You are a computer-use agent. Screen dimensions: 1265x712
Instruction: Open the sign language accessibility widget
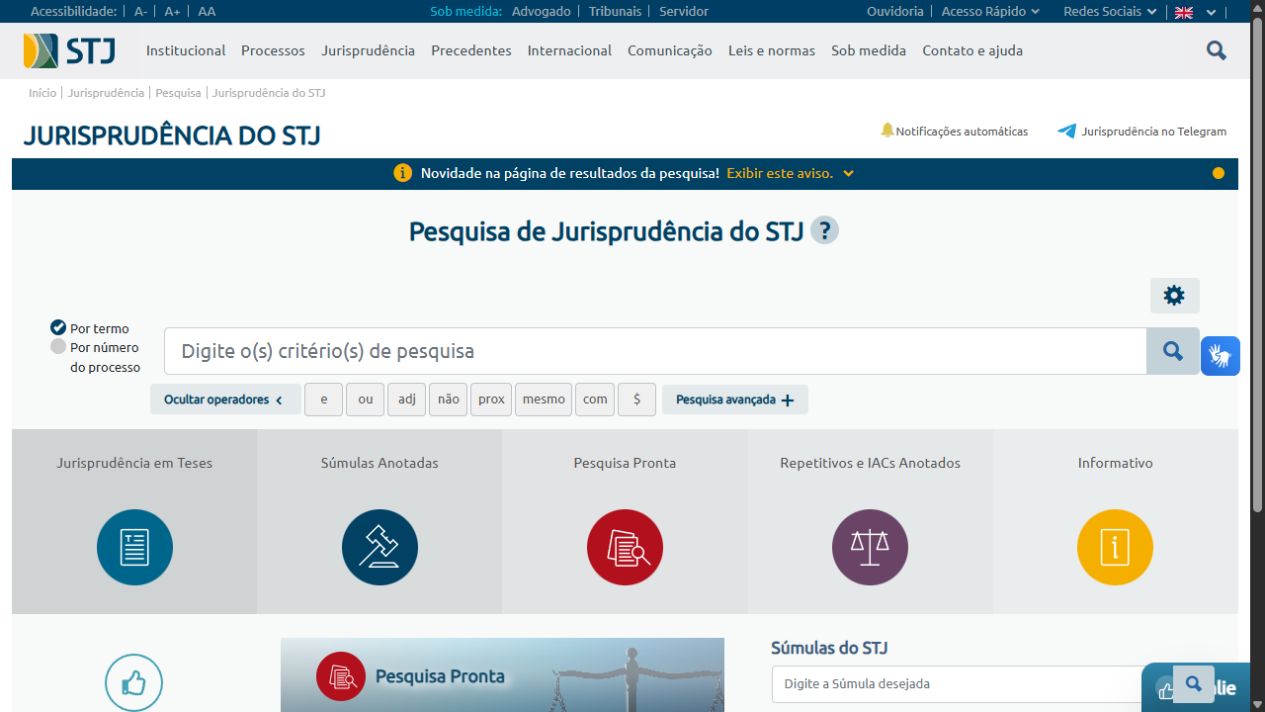coord(1220,356)
